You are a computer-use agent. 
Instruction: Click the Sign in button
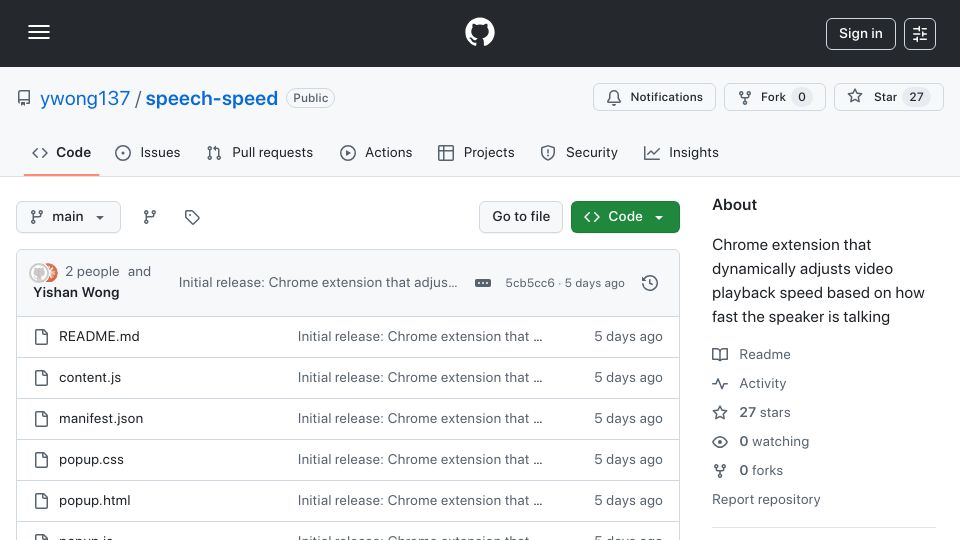860,34
